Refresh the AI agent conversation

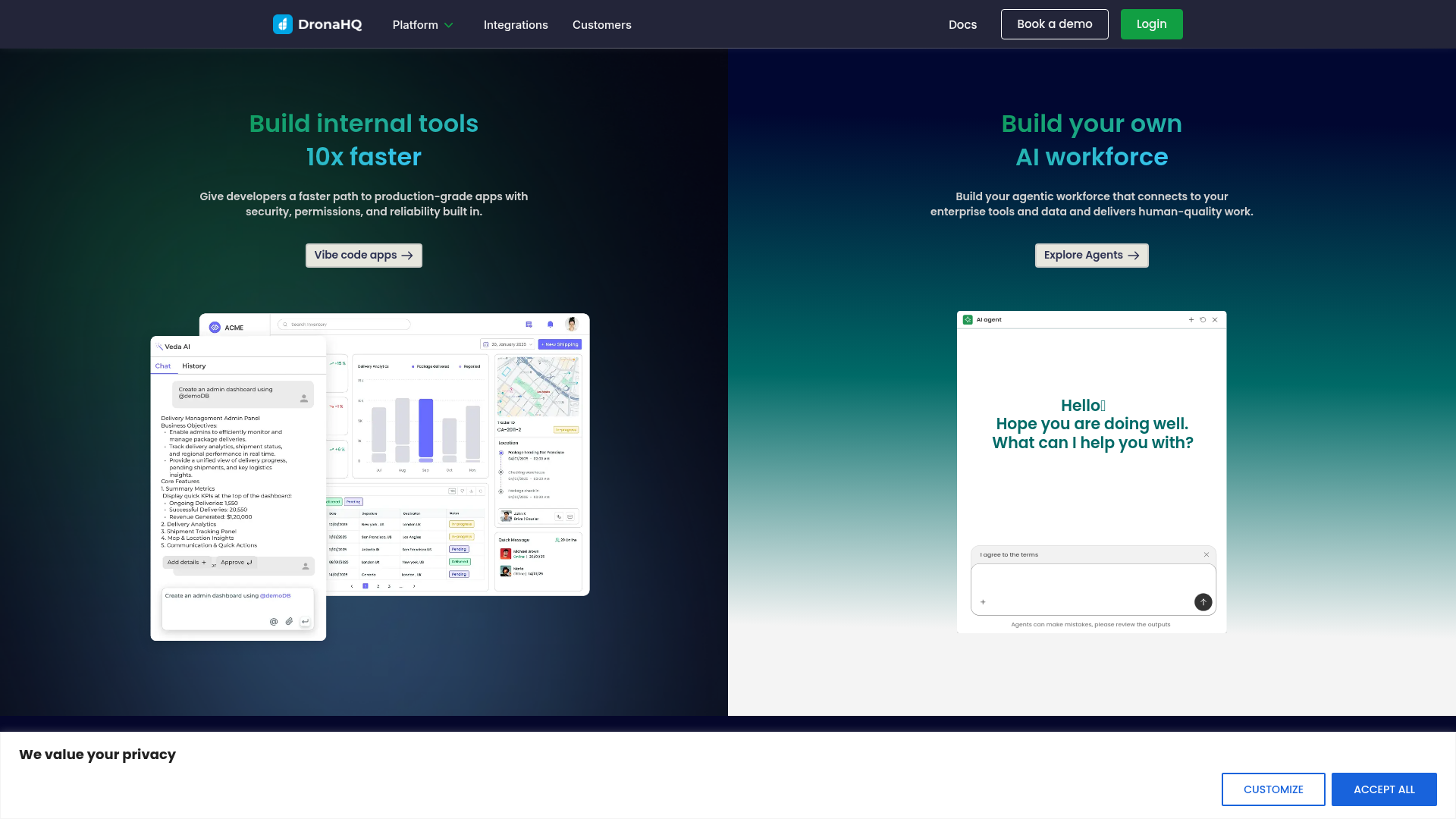coord(1203,320)
